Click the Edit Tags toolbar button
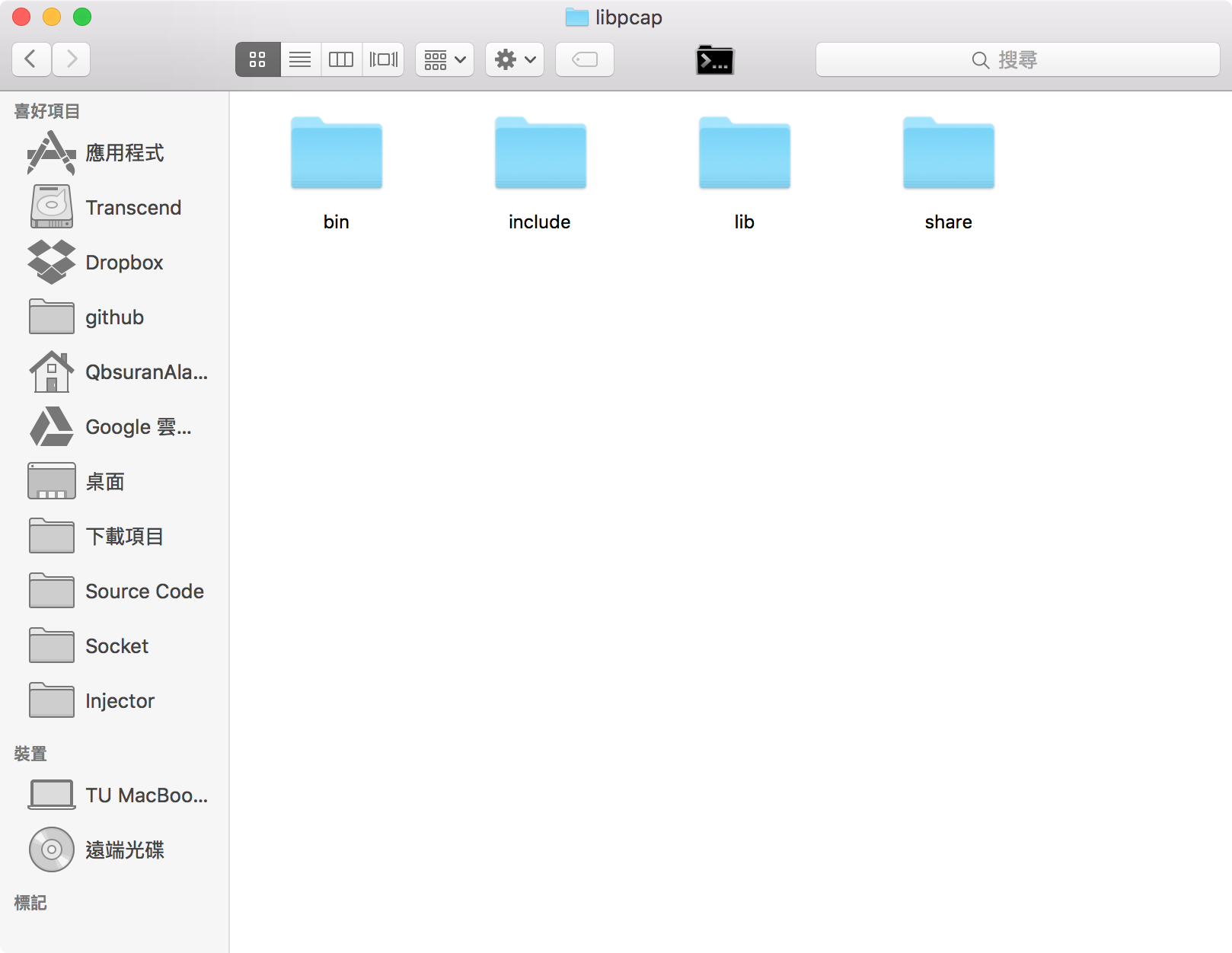The width and height of the screenshot is (1232, 953). [x=584, y=59]
